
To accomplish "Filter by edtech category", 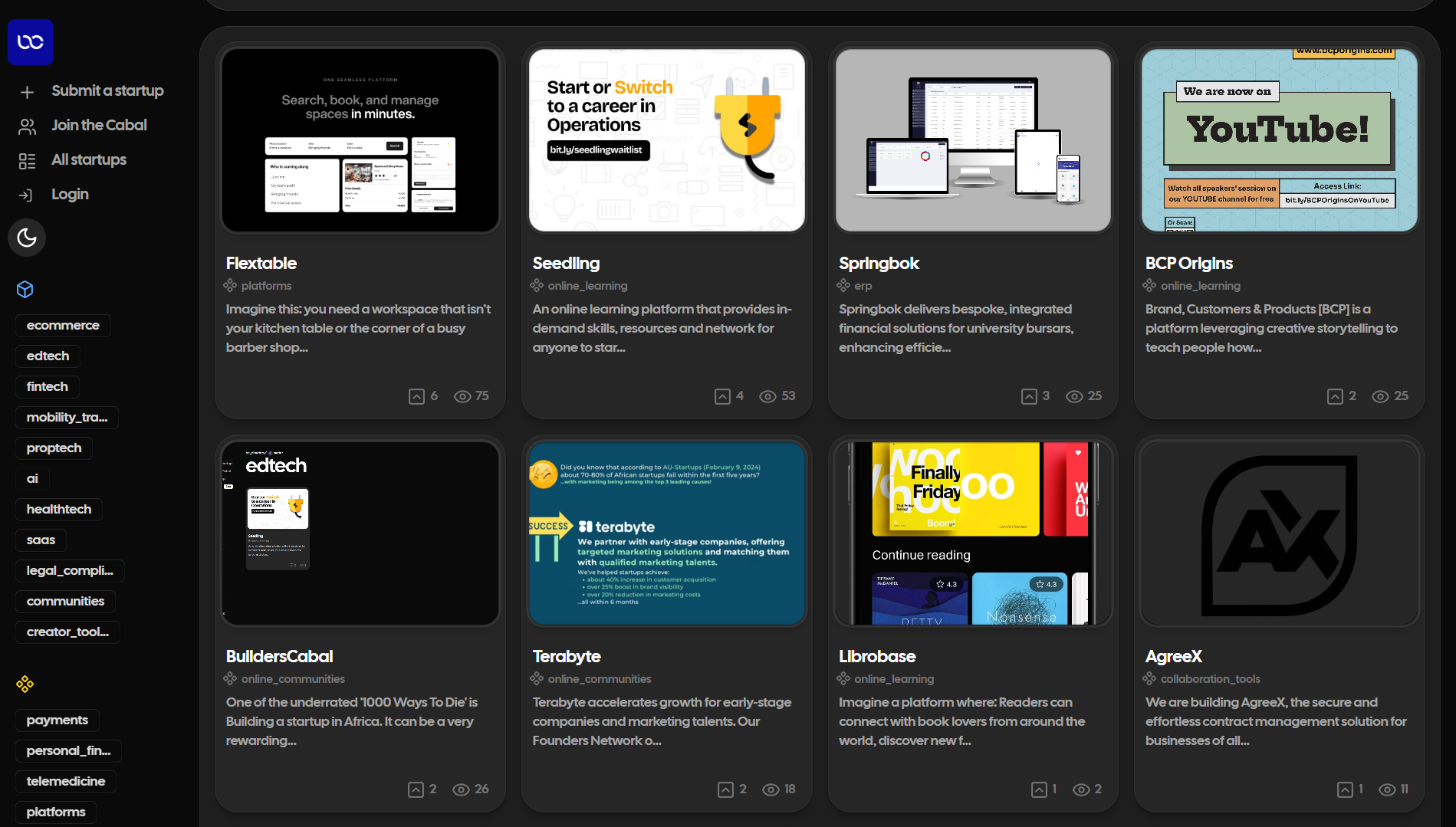I will (48, 356).
